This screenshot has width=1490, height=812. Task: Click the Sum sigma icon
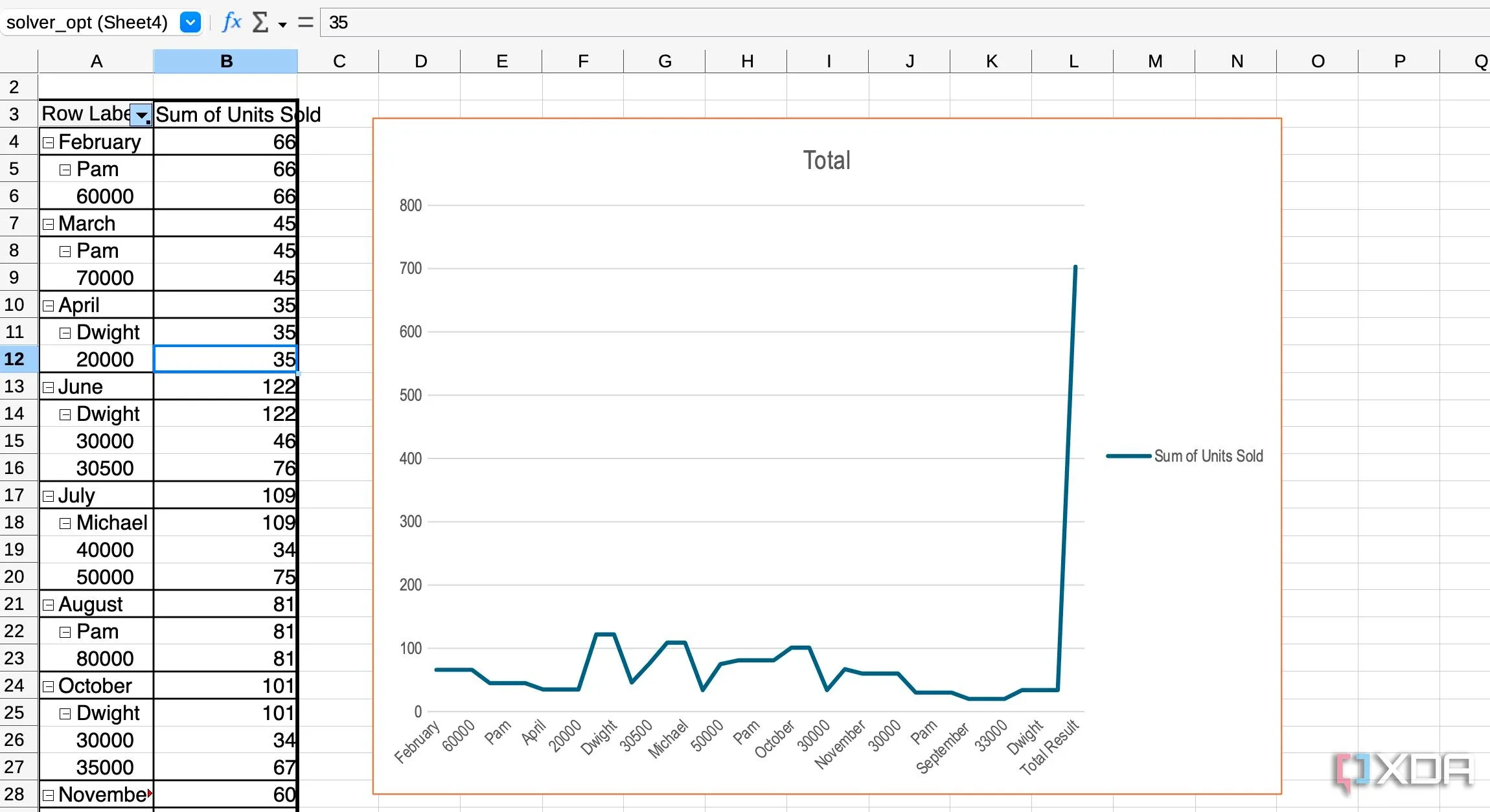(260, 23)
